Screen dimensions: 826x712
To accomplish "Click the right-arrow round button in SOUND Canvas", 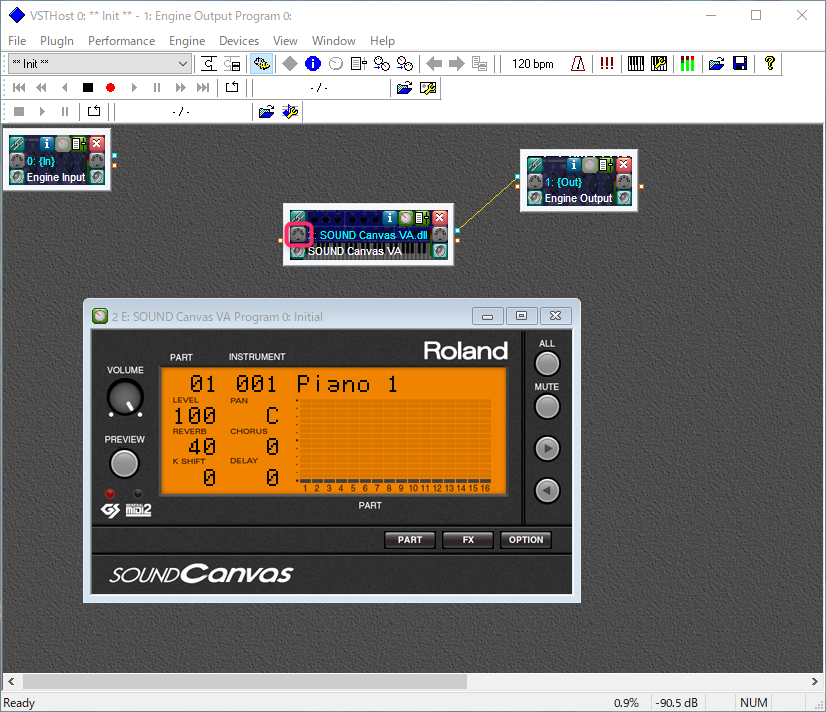I will pyautogui.click(x=547, y=449).
